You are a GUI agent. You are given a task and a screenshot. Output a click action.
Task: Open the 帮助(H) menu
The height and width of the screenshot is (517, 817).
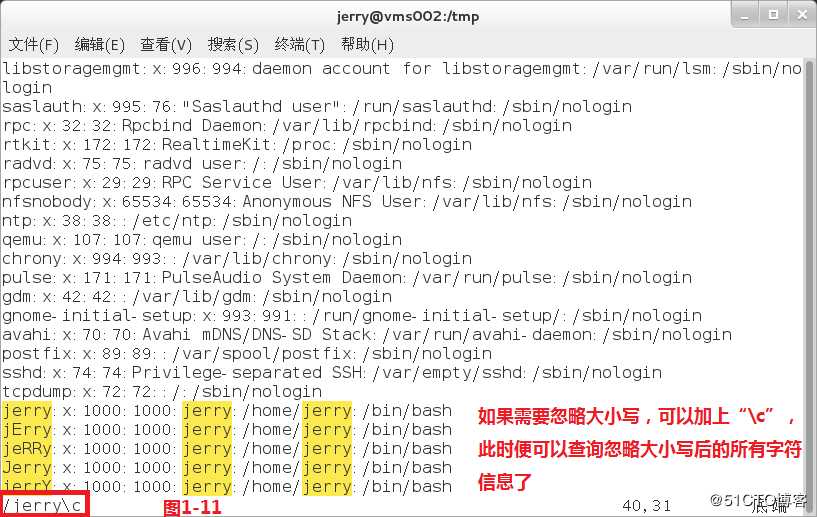point(367,45)
